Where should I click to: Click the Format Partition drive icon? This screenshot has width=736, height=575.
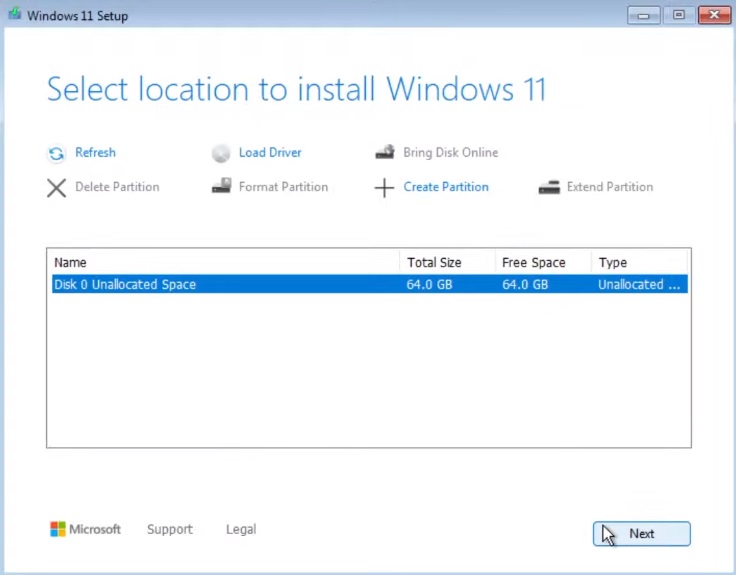tap(222, 186)
